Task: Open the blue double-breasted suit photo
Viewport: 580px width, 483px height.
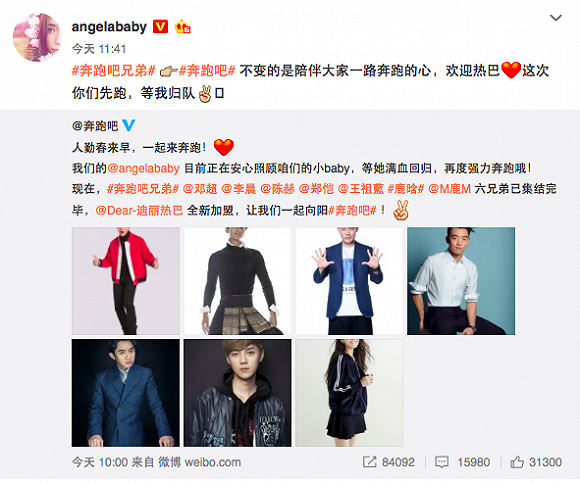Action: tap(126, 393)
